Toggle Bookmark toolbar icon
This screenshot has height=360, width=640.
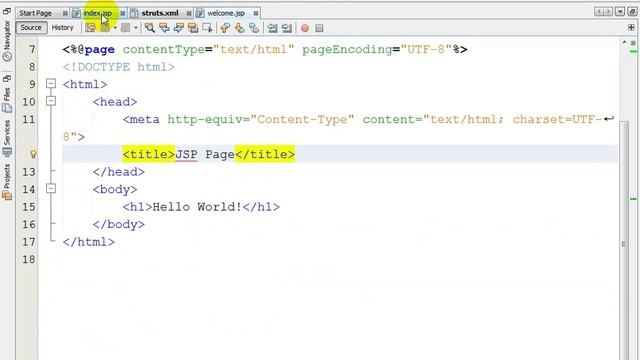[254, 28]
